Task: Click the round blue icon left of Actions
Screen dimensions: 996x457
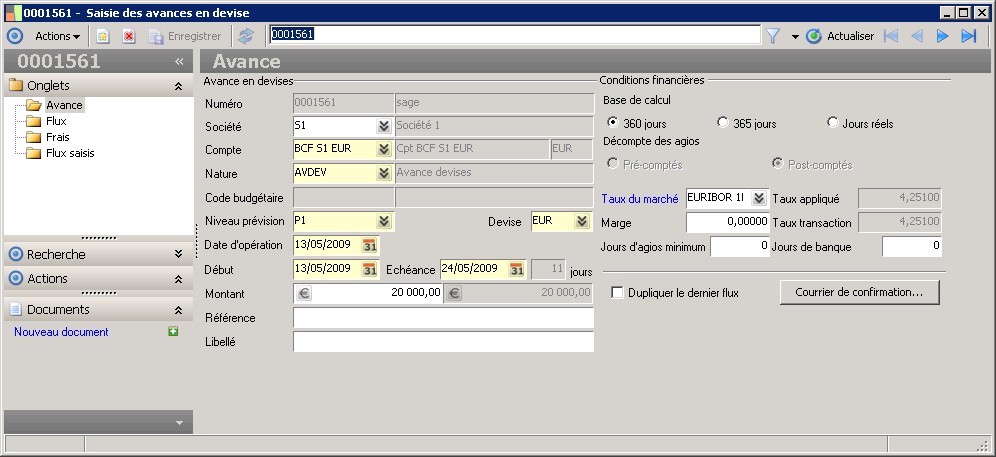Action: tap(15, 36)
